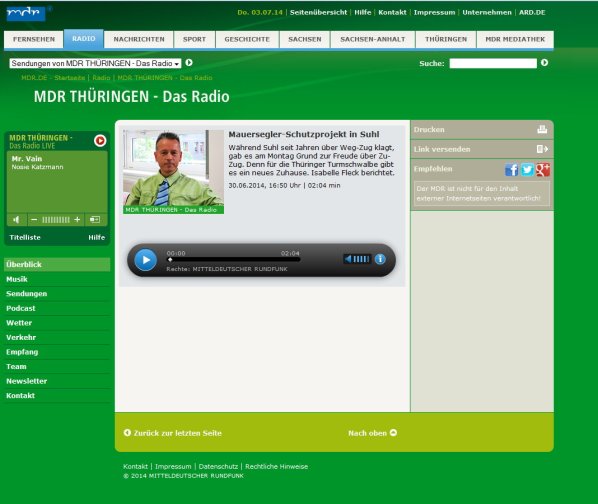Select Musik in sidebar menu

click(57, 279)
